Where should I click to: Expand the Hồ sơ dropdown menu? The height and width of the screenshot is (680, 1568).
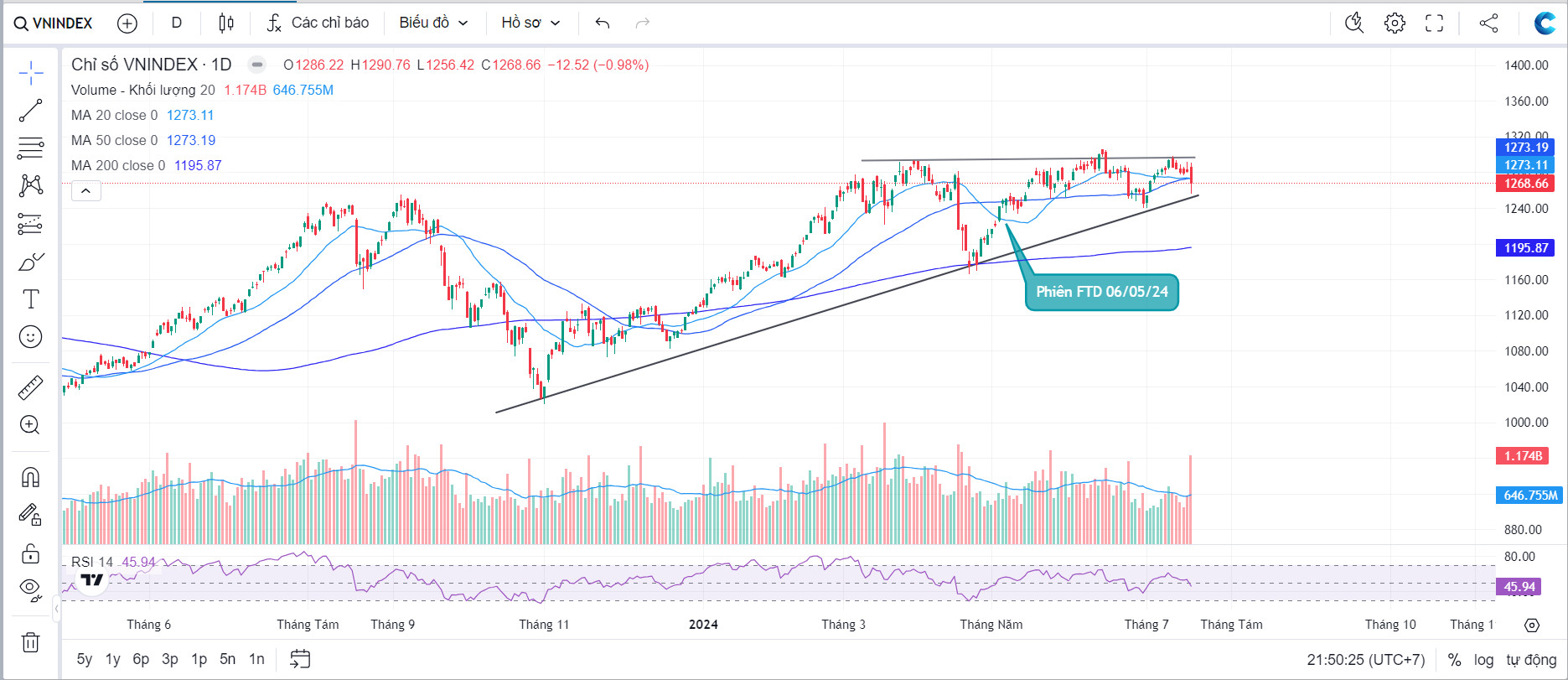point(530,23)
